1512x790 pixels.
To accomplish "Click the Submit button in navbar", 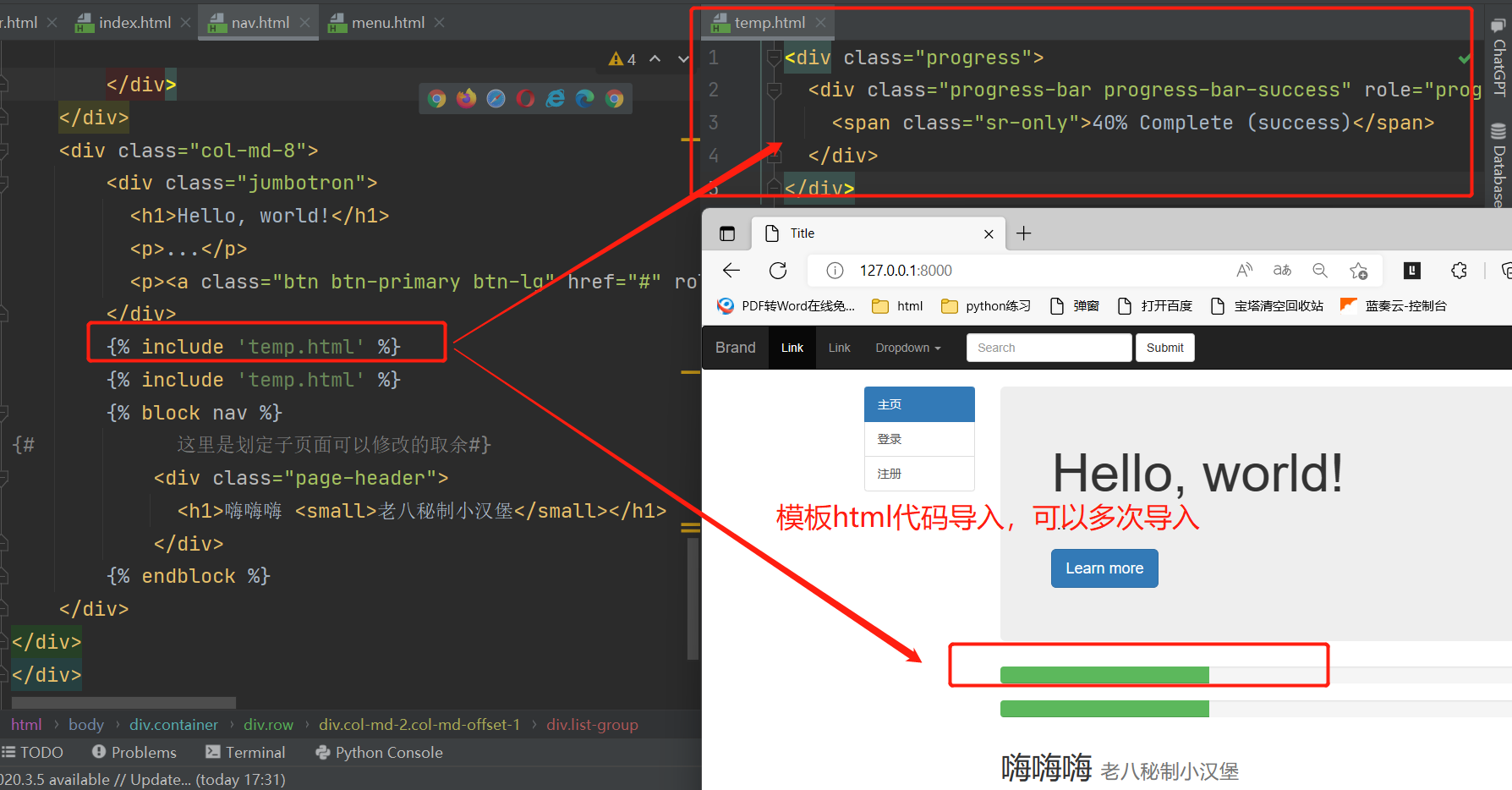I will pyautogui.click(x=1164, y=348).
